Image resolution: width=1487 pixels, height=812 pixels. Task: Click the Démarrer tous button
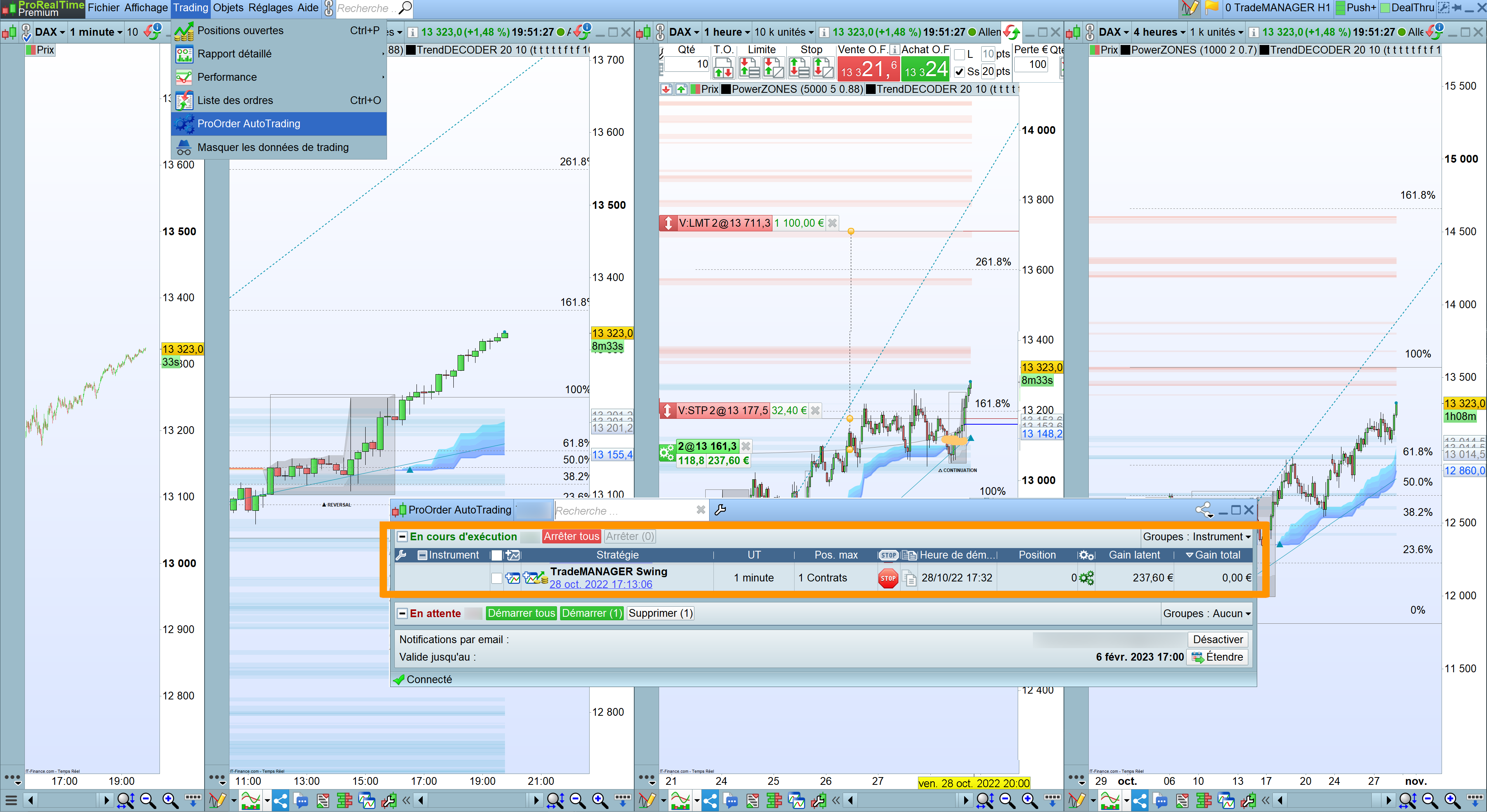(521, 613)
